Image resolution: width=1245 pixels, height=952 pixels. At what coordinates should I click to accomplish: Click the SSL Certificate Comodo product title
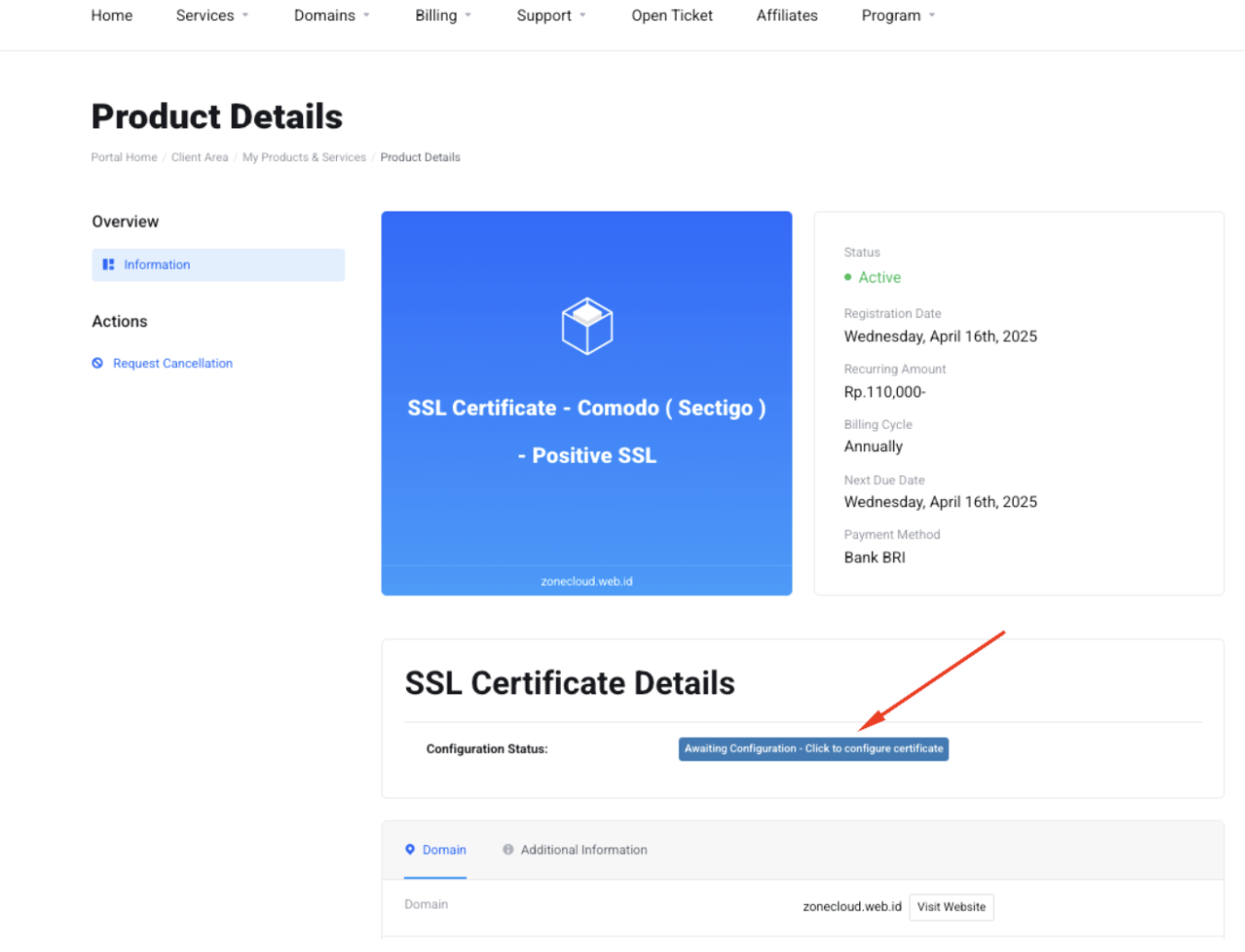click(x=588, y=432)
